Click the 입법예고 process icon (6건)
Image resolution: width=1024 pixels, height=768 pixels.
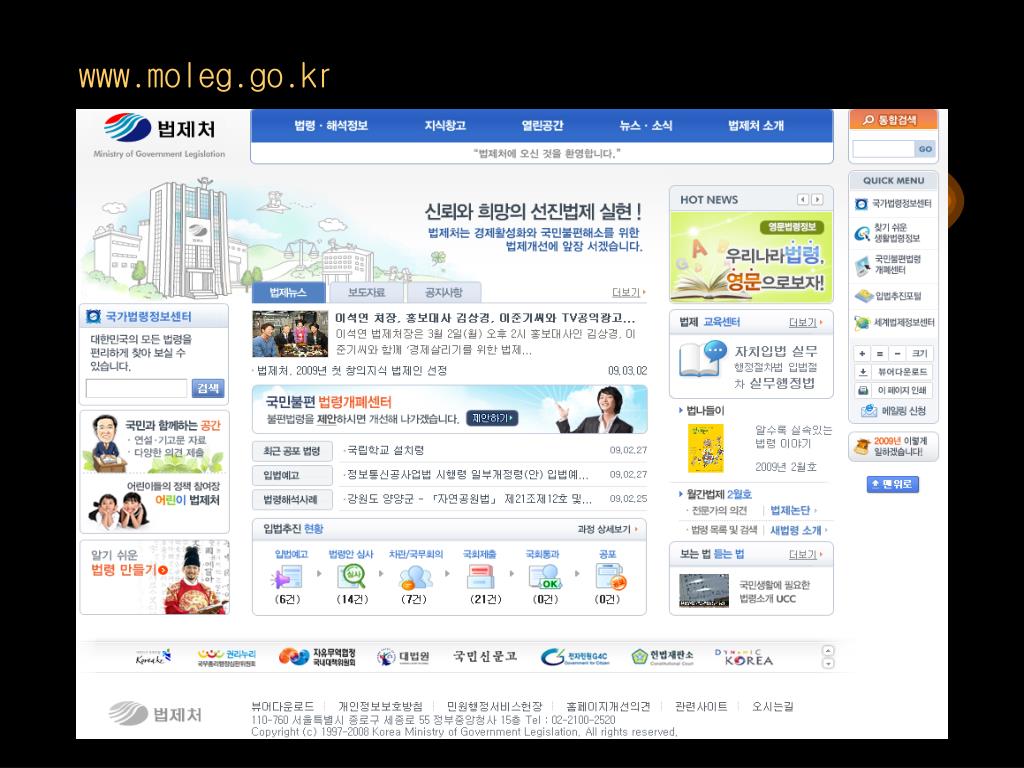[288, 578]
